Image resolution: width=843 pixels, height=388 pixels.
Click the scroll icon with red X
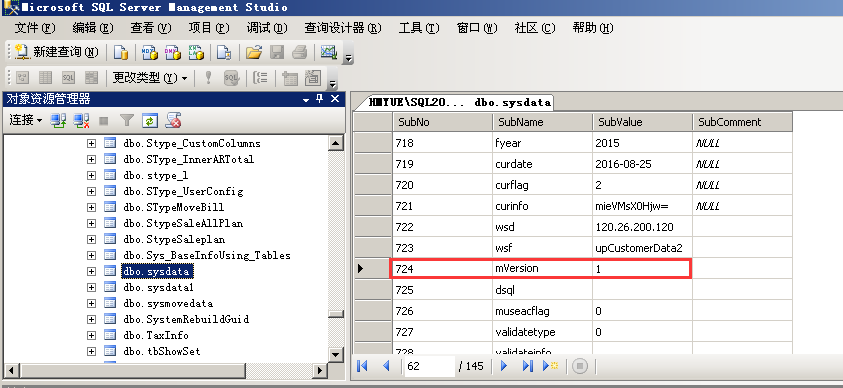tap(173, 120)
